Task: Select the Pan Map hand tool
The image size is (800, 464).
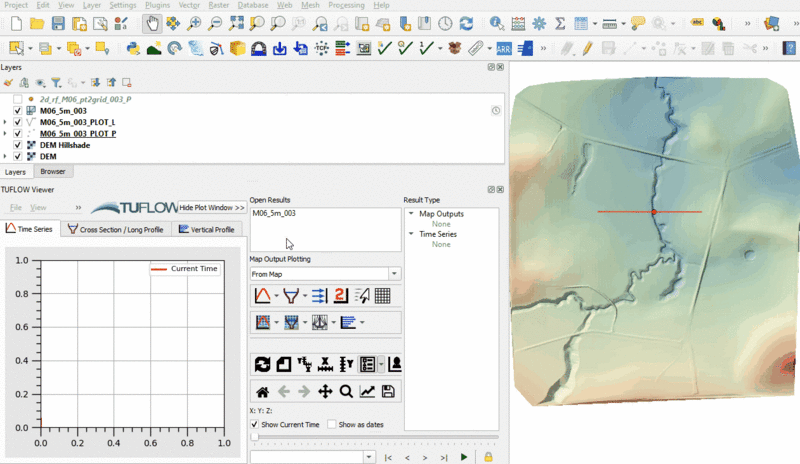Action: pos(151,23)
